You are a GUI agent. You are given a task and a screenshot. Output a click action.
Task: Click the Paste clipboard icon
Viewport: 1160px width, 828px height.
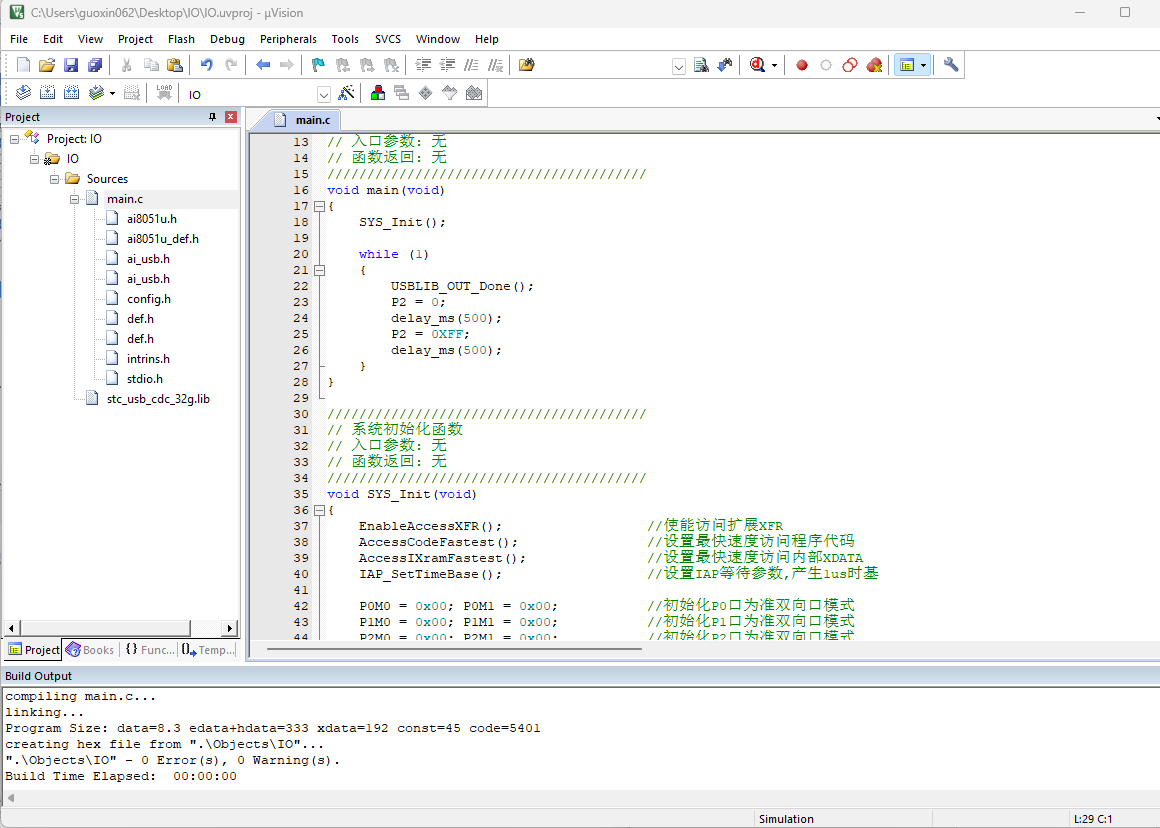coord(175,65)
